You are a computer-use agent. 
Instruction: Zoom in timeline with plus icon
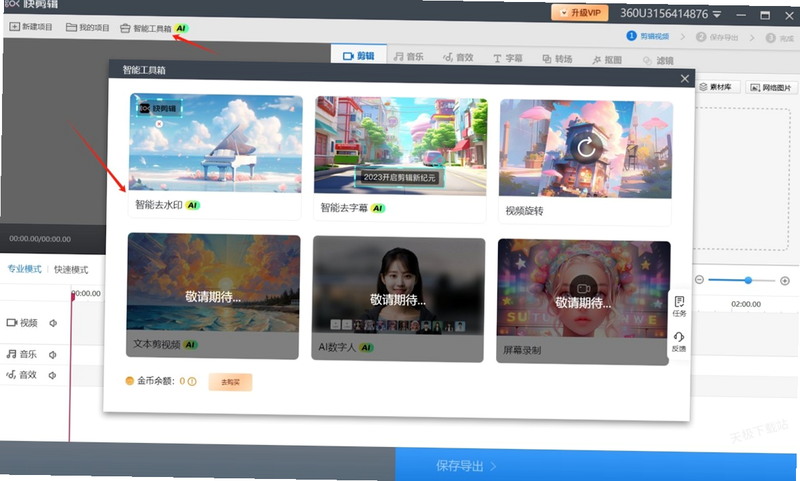click(785, 281)
